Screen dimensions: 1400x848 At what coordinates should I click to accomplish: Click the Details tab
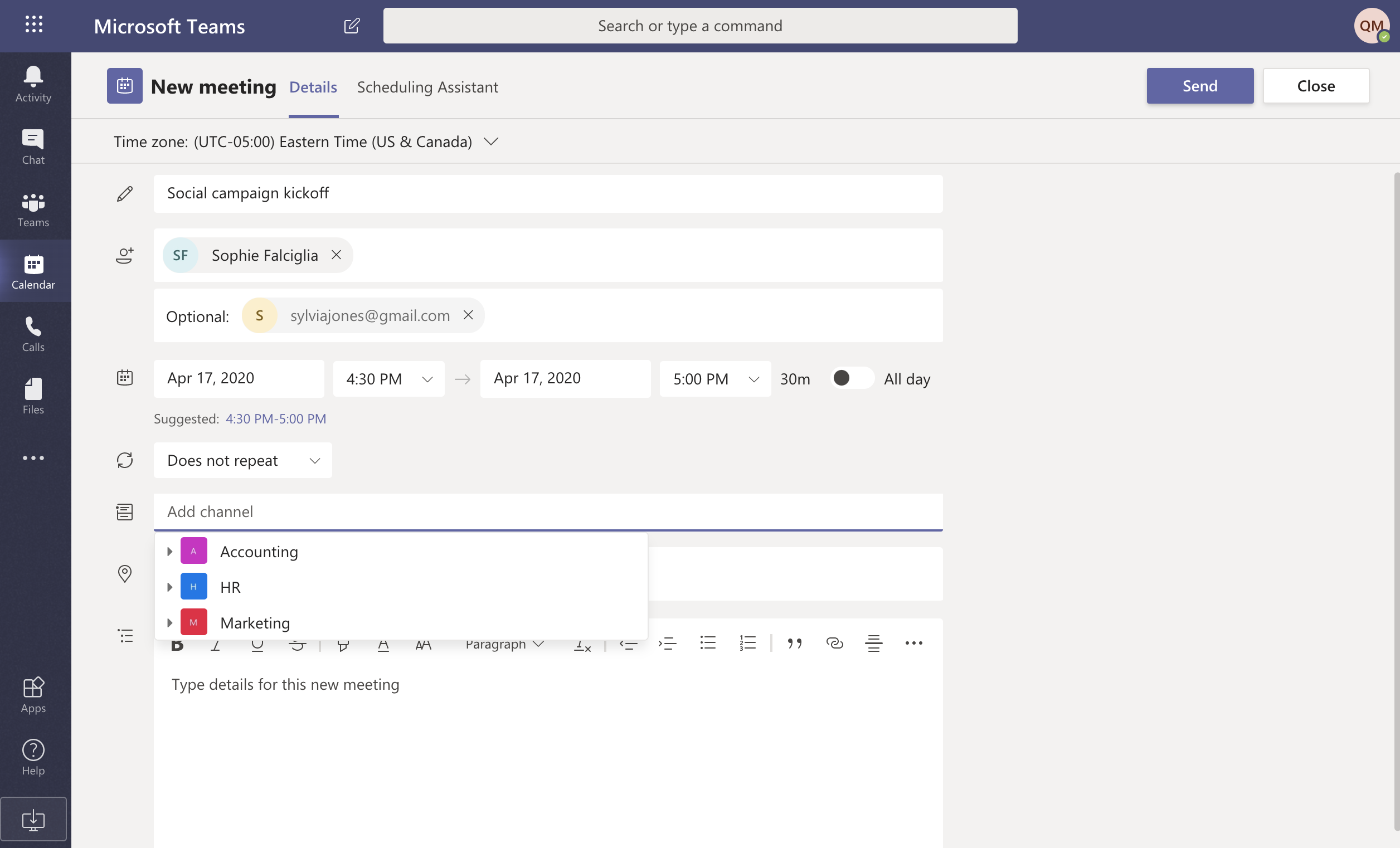[x=313, y=86]
